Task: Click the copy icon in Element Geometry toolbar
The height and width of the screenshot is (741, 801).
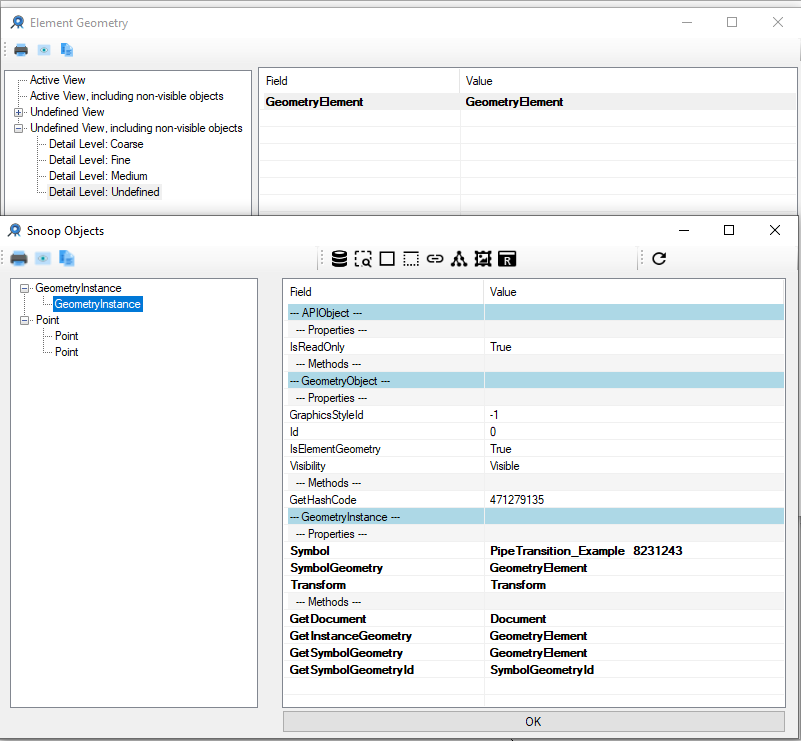Action: [67, 50]
